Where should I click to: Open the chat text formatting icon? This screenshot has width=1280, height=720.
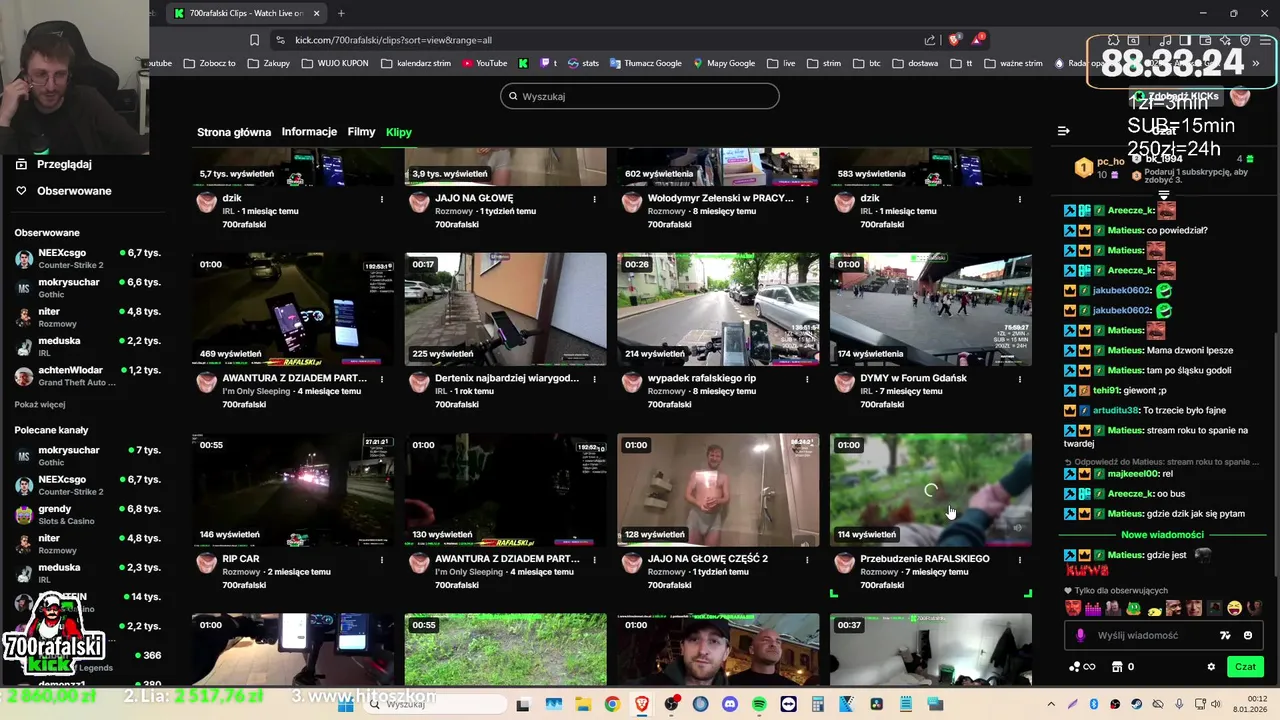point(1225,635)
